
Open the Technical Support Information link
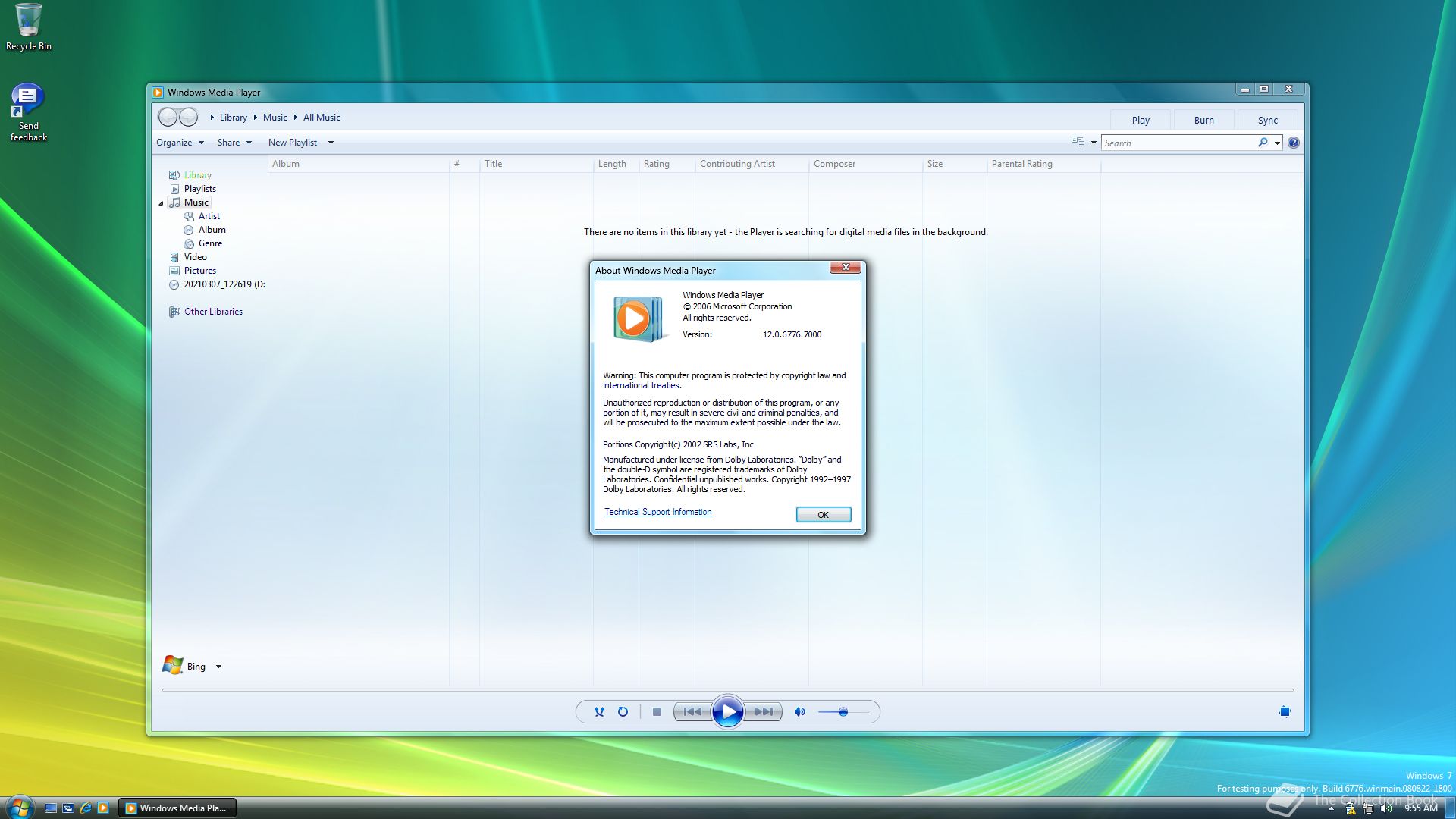pos(657,512)
